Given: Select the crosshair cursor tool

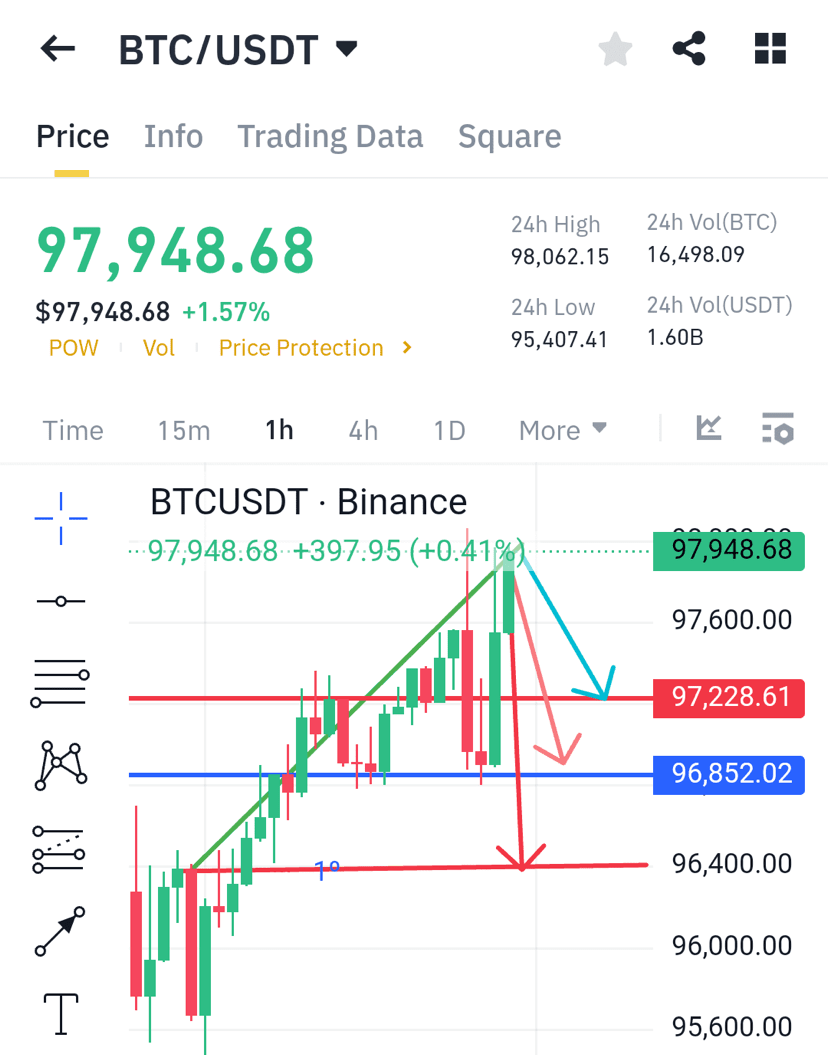Looking at the screenshot, I should pos(61,518).
